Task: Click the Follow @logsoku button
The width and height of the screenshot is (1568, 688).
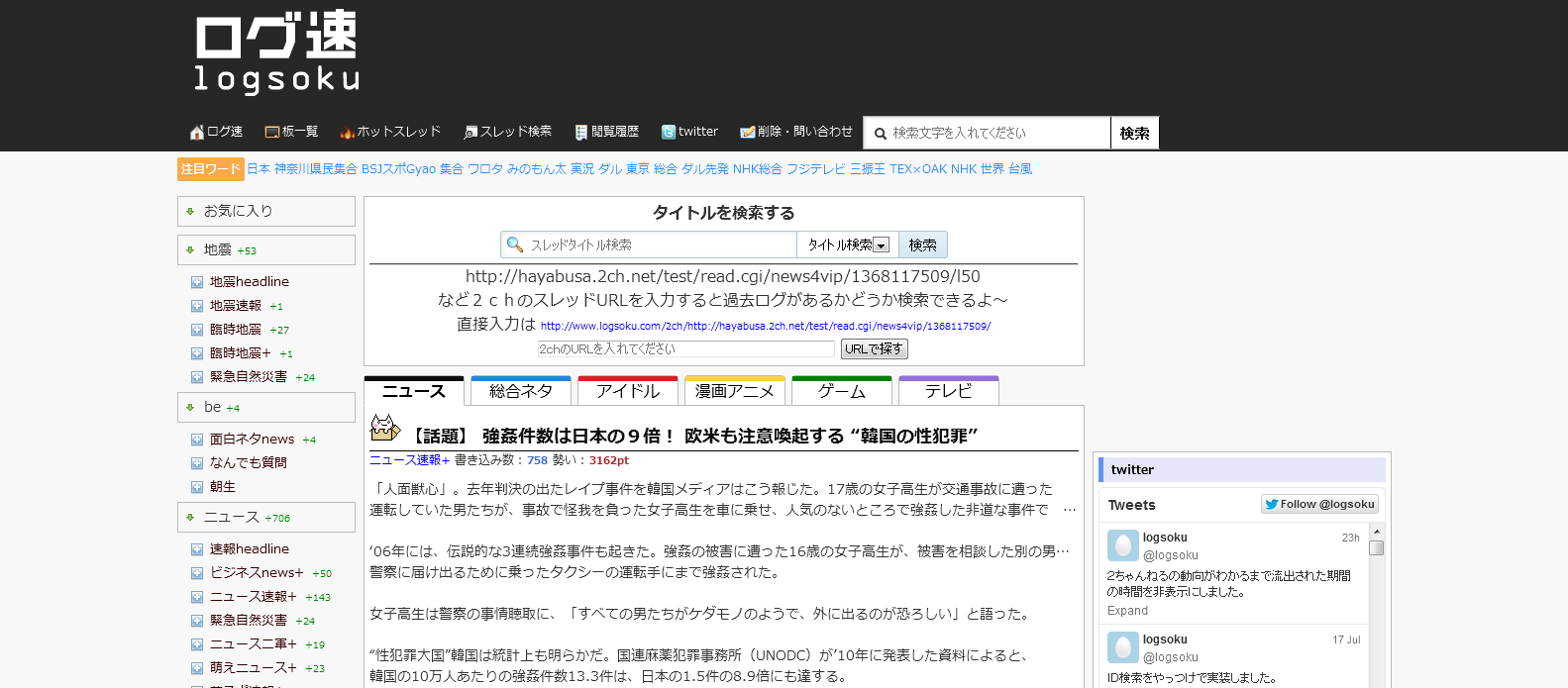Action: 1319,504
